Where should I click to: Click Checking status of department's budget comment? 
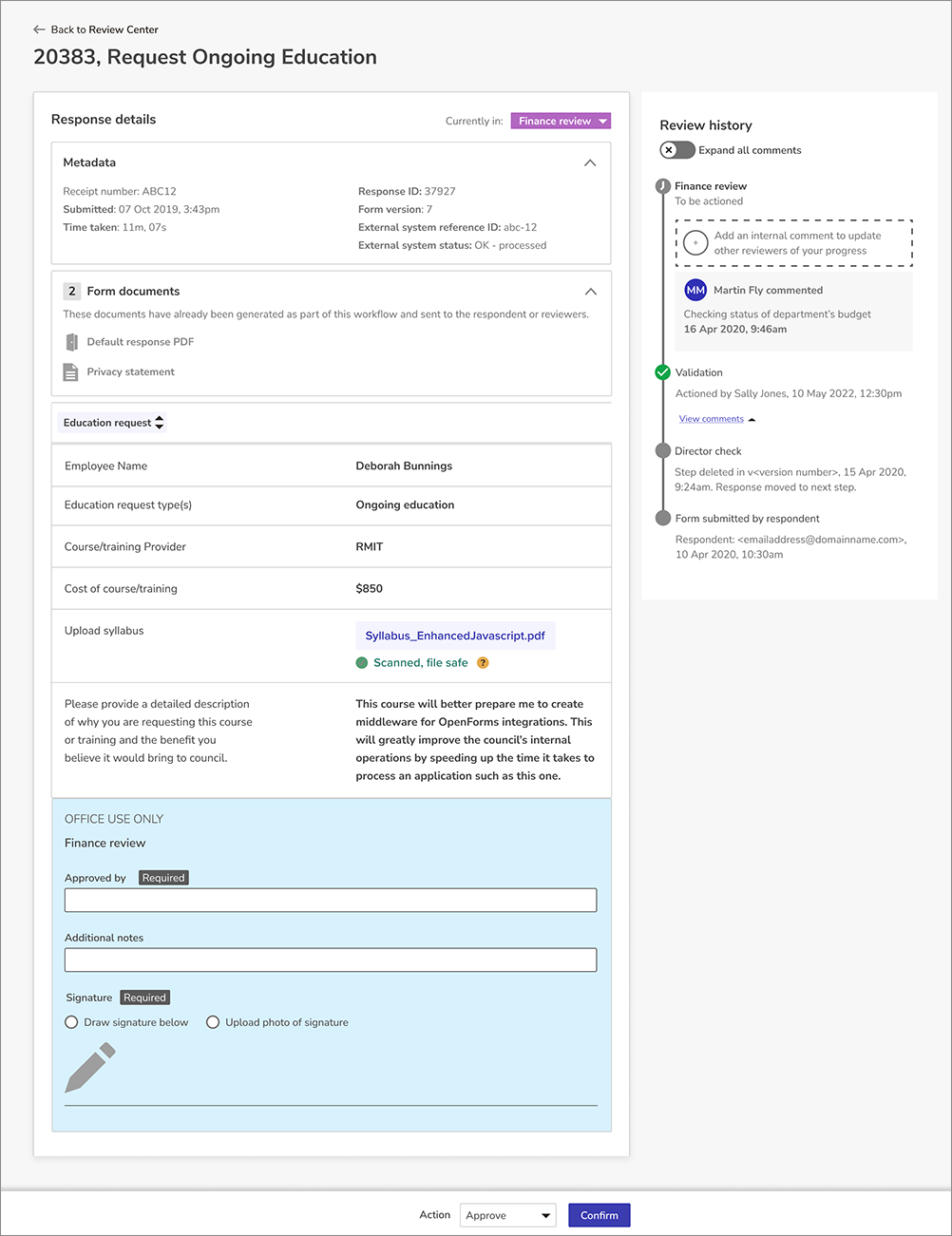click(777, 314)
